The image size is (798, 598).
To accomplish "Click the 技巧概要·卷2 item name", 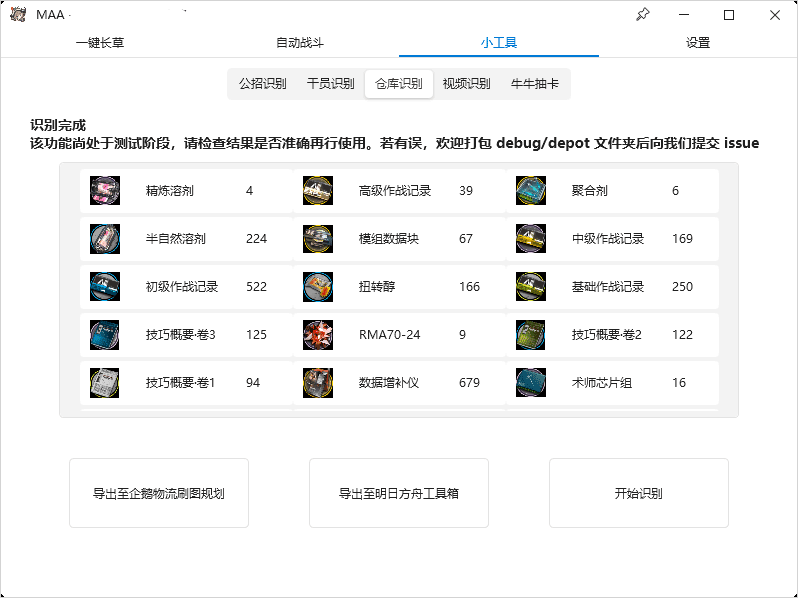I will [x=607, y=335].
